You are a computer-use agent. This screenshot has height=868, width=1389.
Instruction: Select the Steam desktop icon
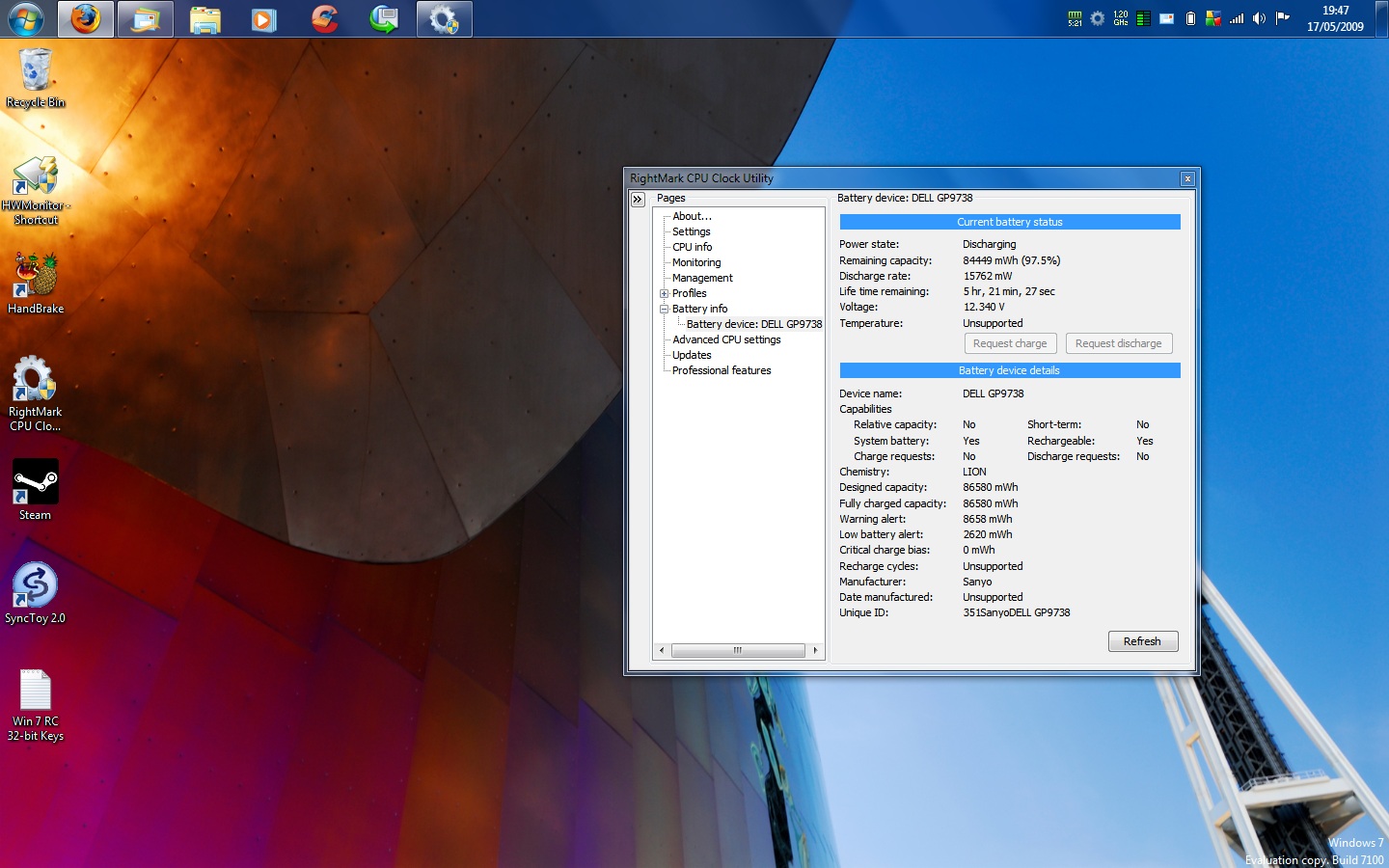pyautogui.click(x=36, y=490)
